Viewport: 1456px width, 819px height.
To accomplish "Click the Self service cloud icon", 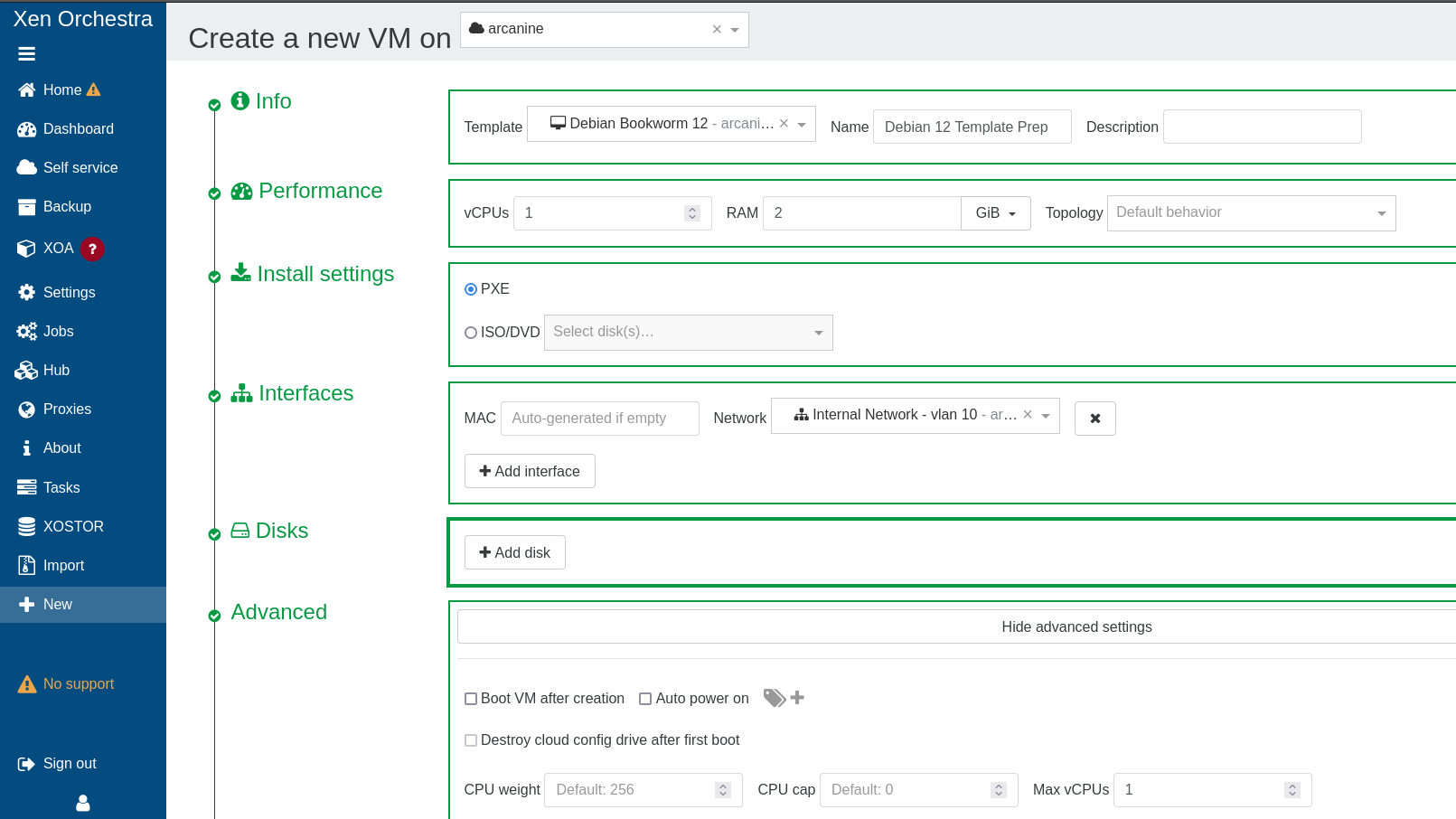I will (27, 167).
